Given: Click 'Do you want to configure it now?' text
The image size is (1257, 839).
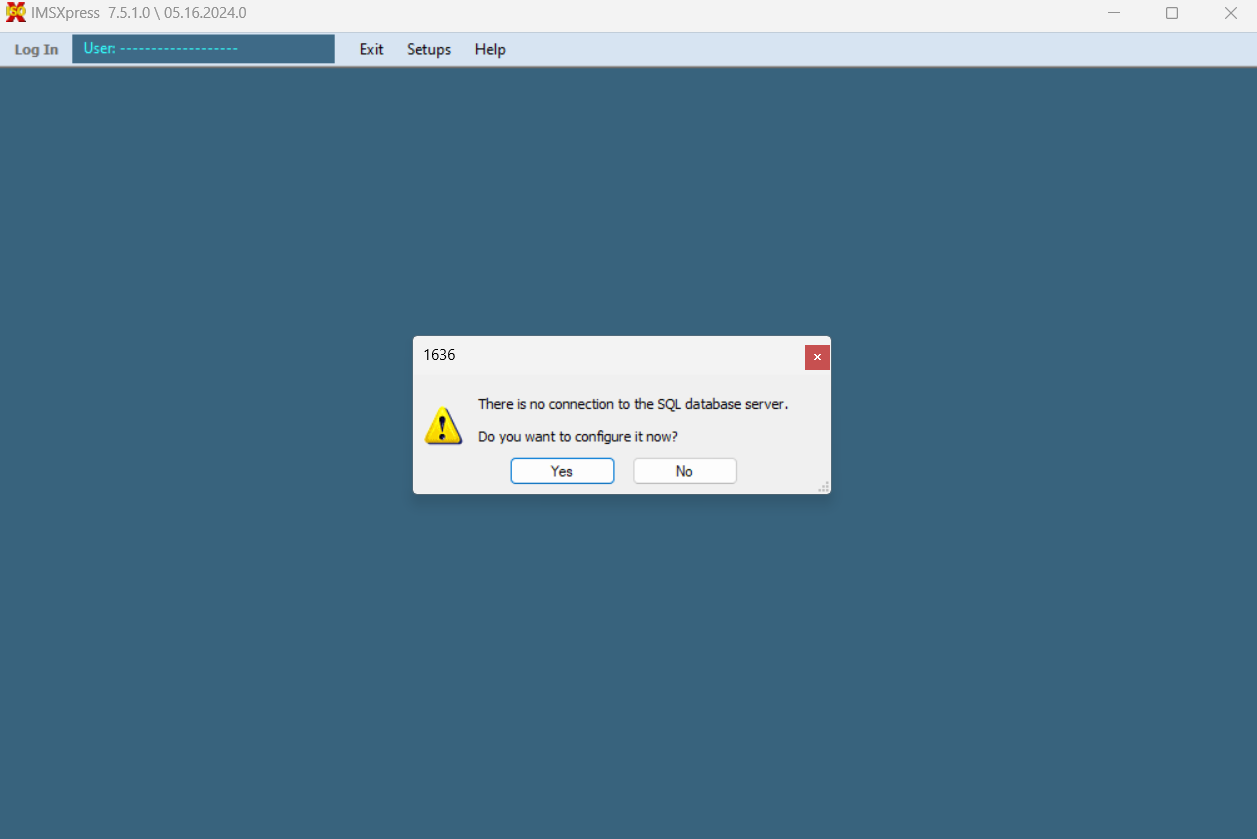Looking at the screenshot, I should coord(577,437).
